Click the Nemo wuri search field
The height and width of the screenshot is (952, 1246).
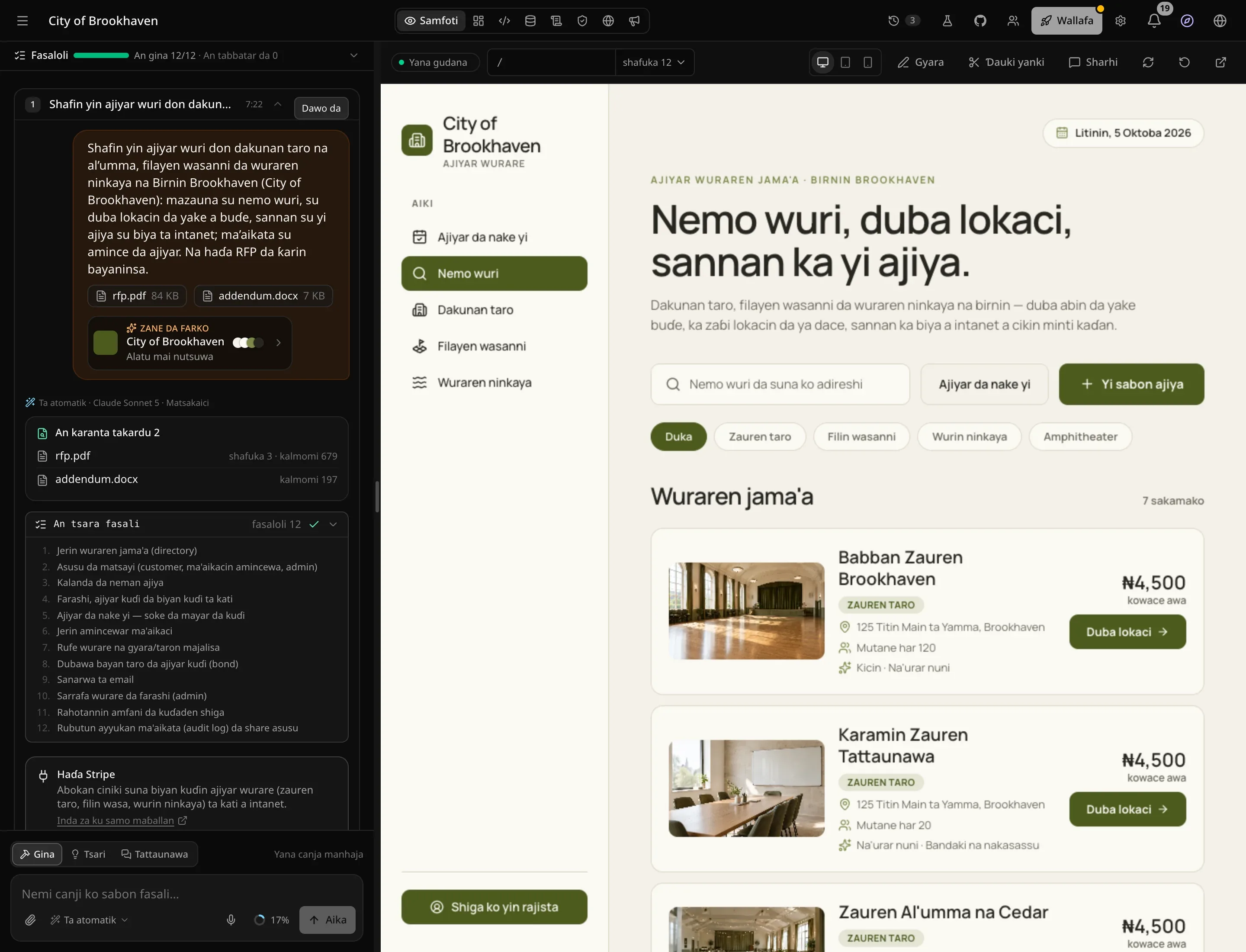point(780,384)
